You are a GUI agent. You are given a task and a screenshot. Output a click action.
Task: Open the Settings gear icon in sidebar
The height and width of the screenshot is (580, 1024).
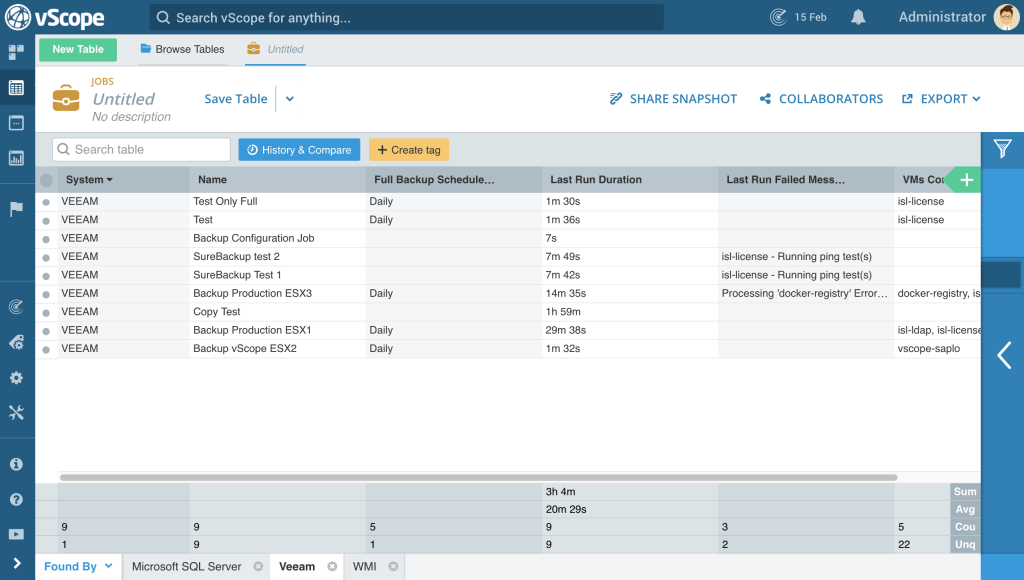[16, 378]
